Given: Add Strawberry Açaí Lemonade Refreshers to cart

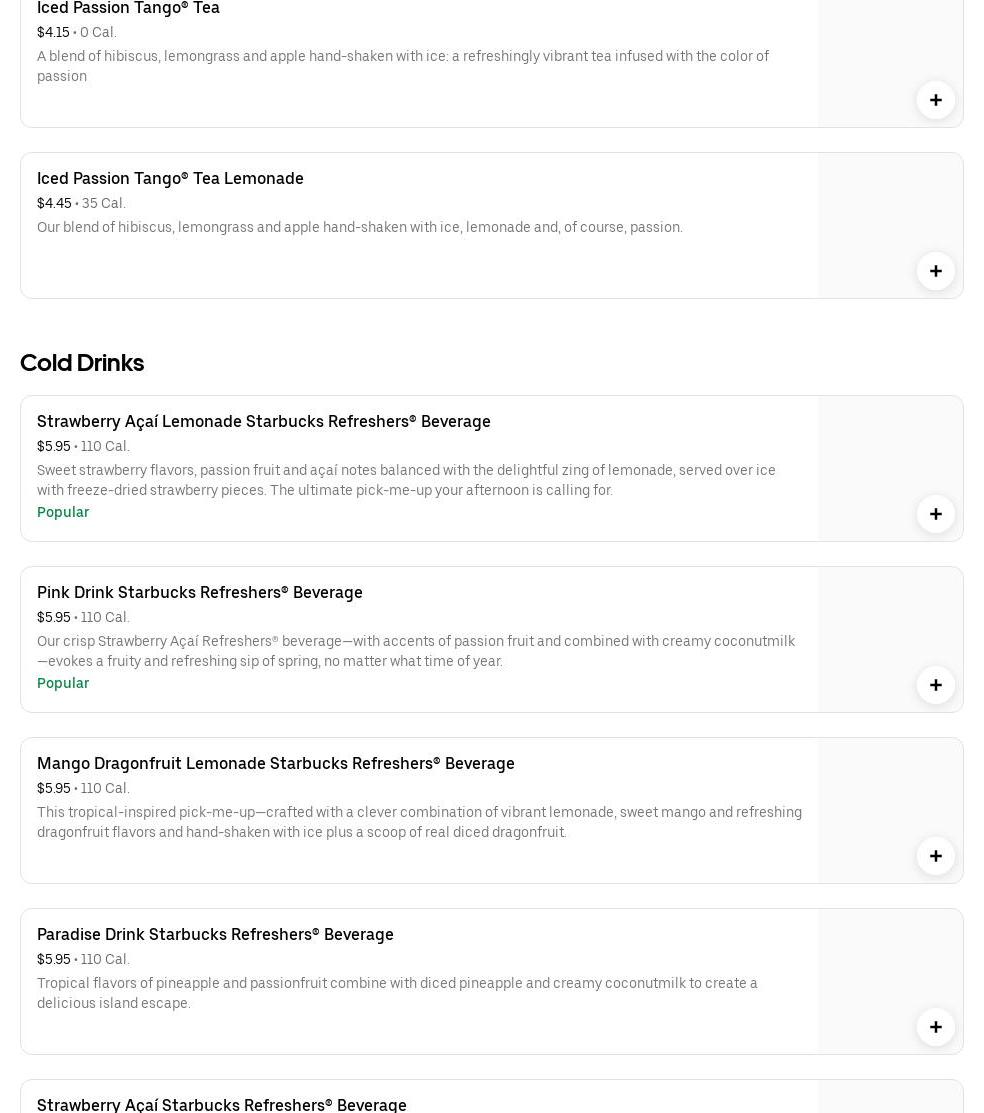Looking at the screenshot, I should (935, 514).
